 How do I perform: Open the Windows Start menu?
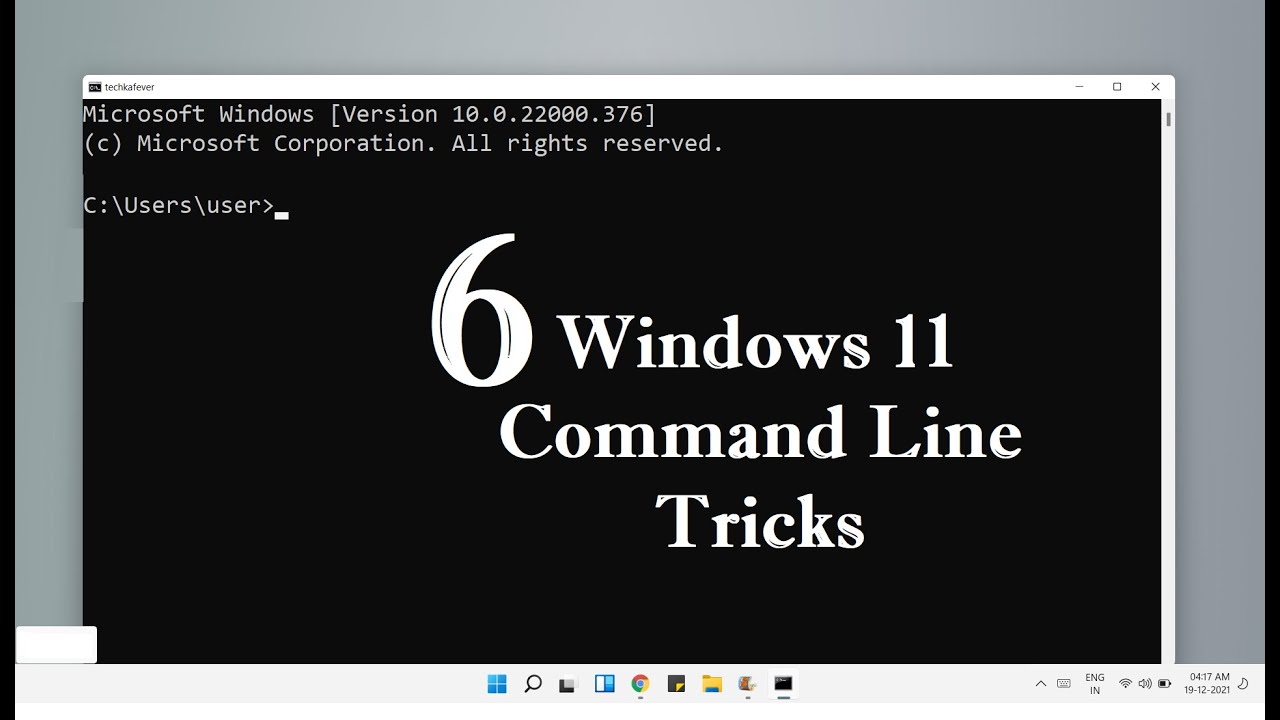tap(497, 684)
